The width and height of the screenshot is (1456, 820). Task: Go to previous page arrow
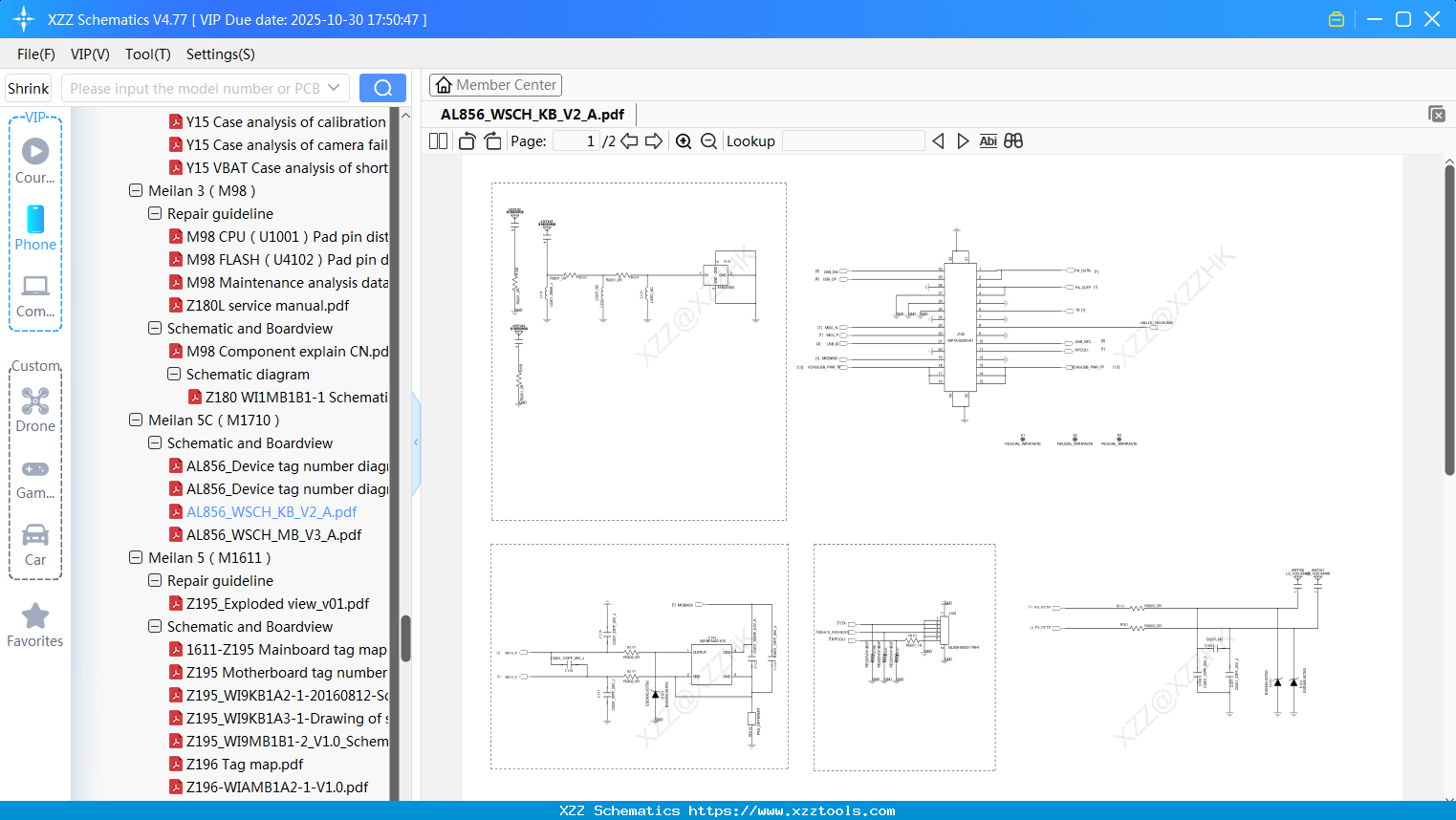(629, 141)
